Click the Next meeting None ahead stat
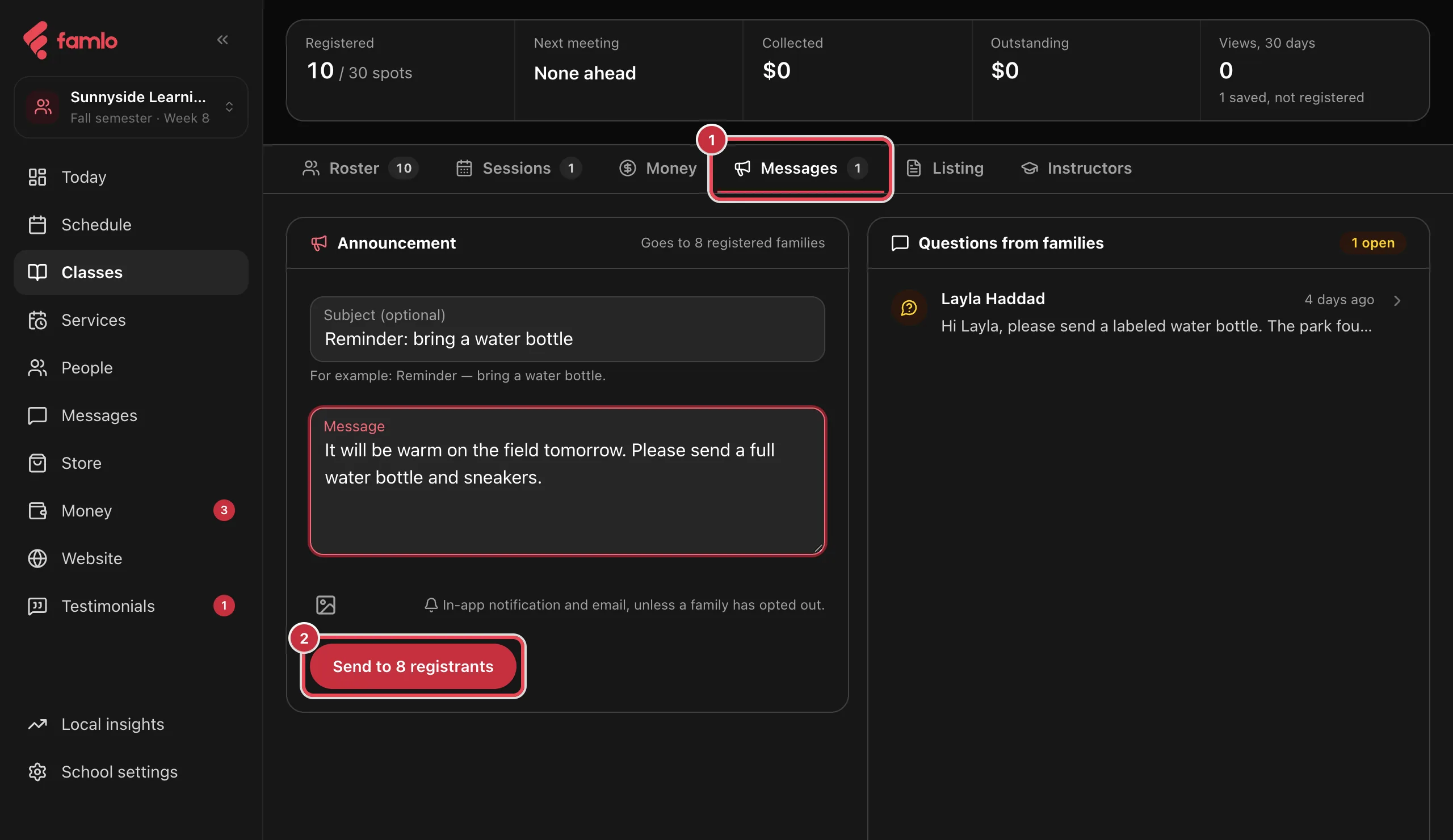 click(628, 71)
